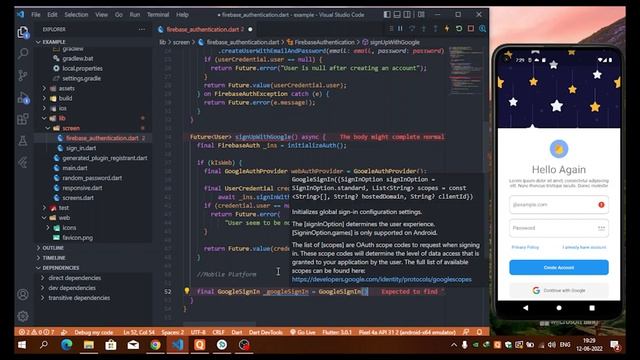This screenshot has height=360, width=640.
Task: Click the Windows Start button
Action: [22, 345]
